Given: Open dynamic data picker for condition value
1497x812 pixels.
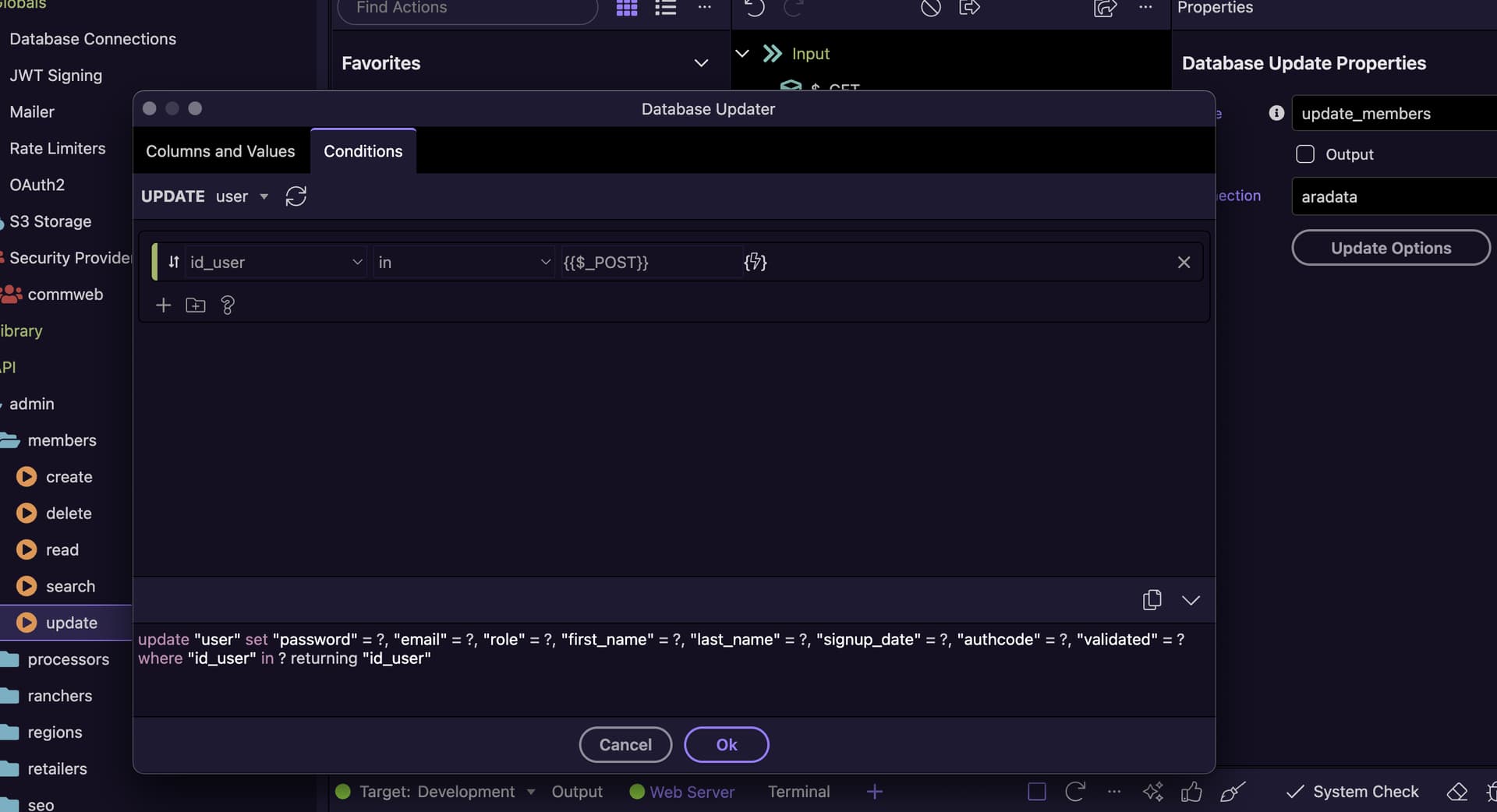Looking at the screenshot, I should [755, 262].
